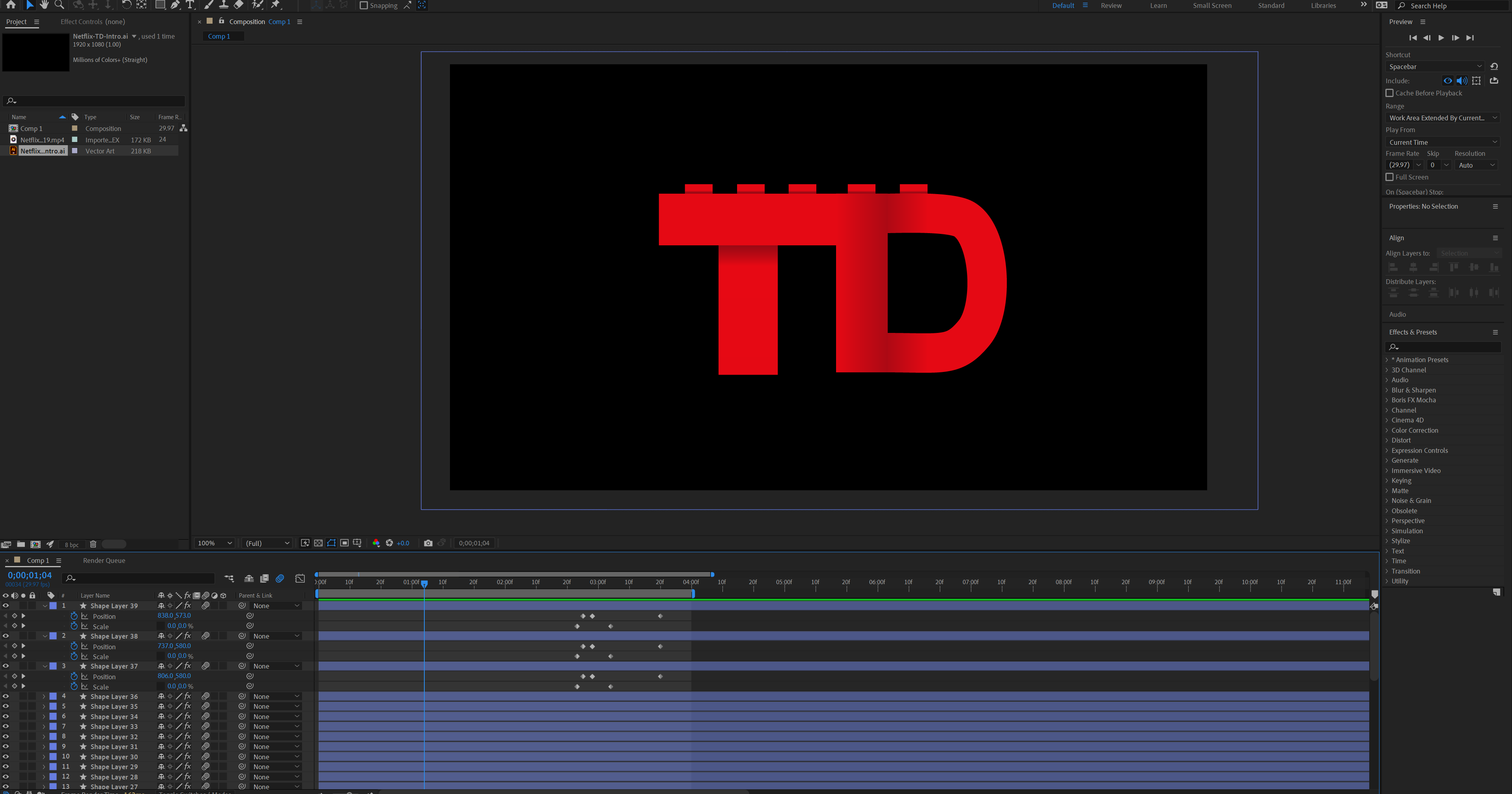Switch to the Render Queue tab
This screenshot has width=1512, height=794.
tap(104, 560)
